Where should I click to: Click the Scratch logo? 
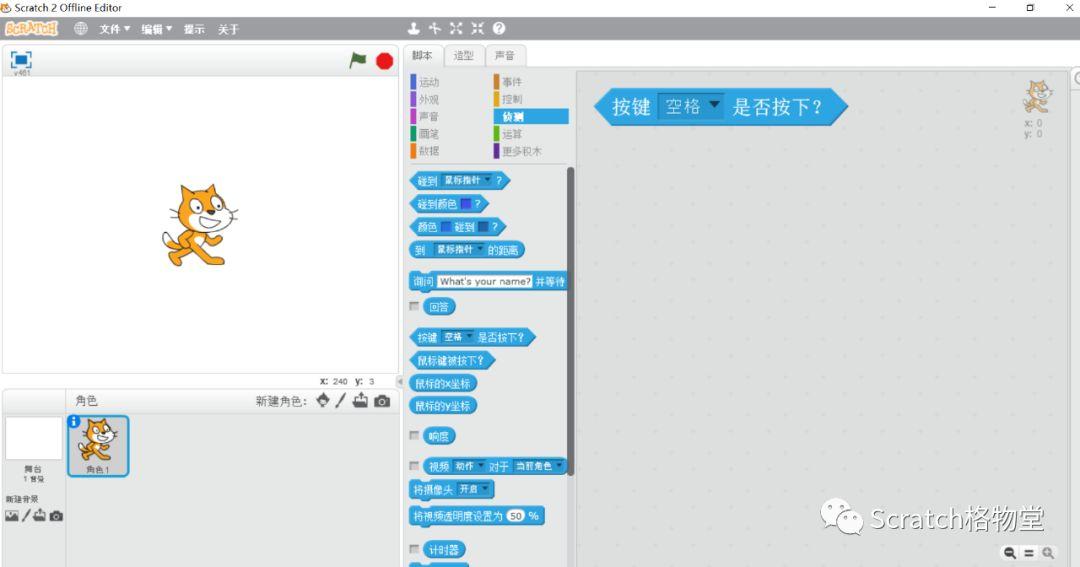tap(32, 28)
